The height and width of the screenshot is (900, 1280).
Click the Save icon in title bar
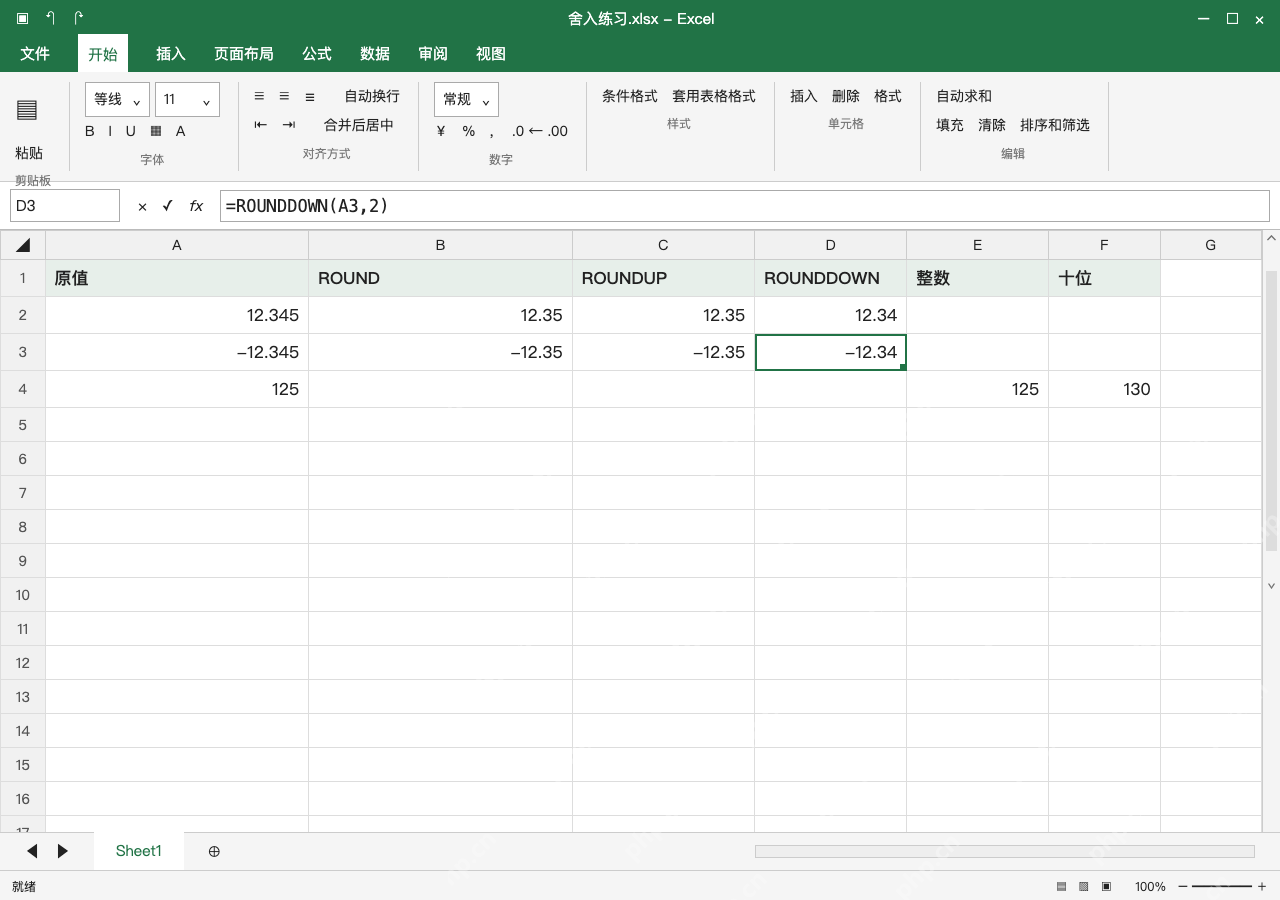point(22,18)
